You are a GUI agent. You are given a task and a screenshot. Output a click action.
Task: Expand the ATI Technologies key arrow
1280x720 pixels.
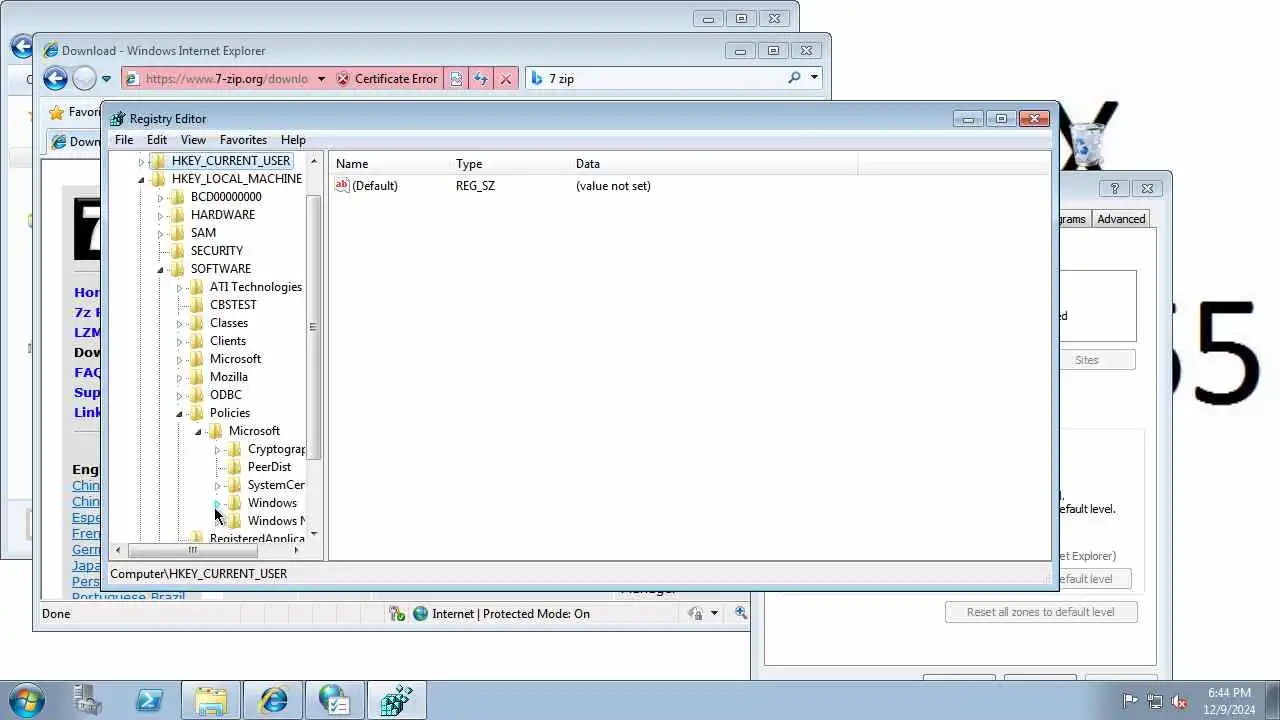pos(179,287)
